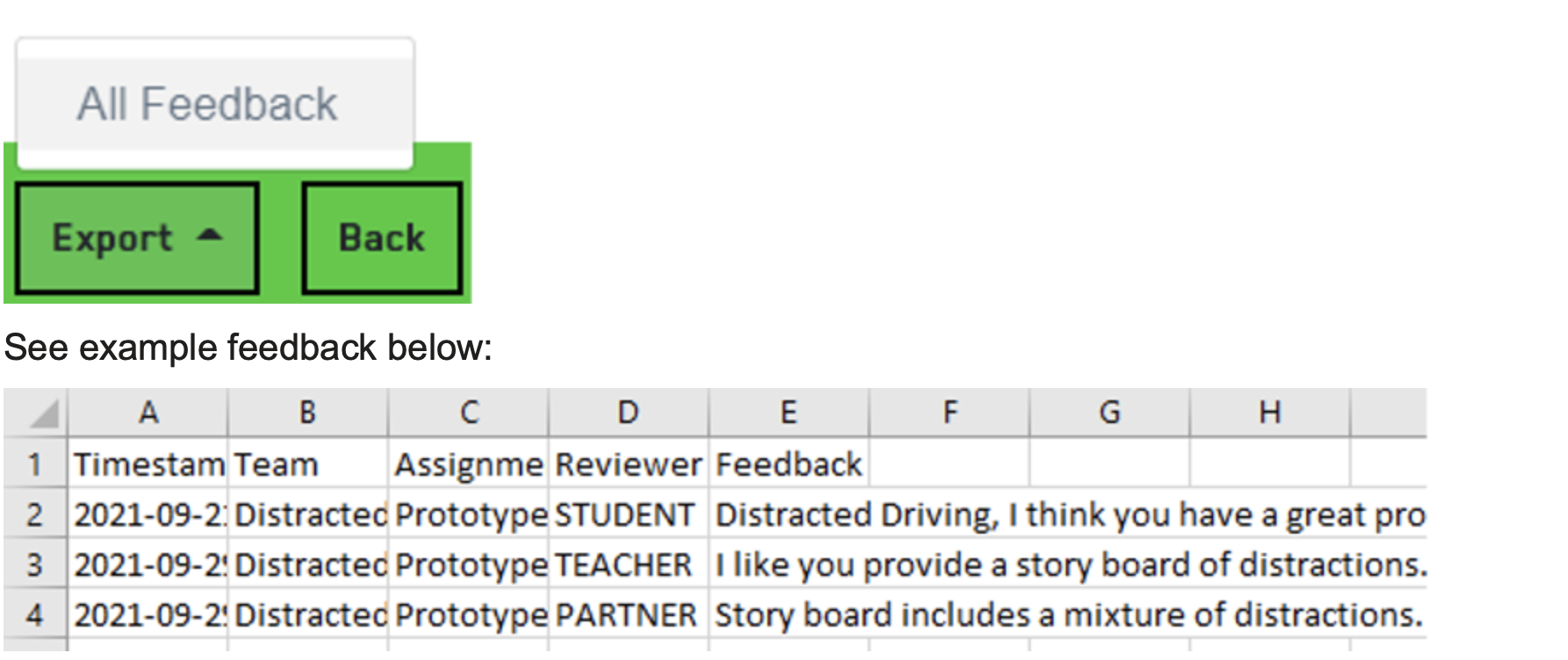
Task: Click the Timestamp header cell
Action: pos(148,464)
